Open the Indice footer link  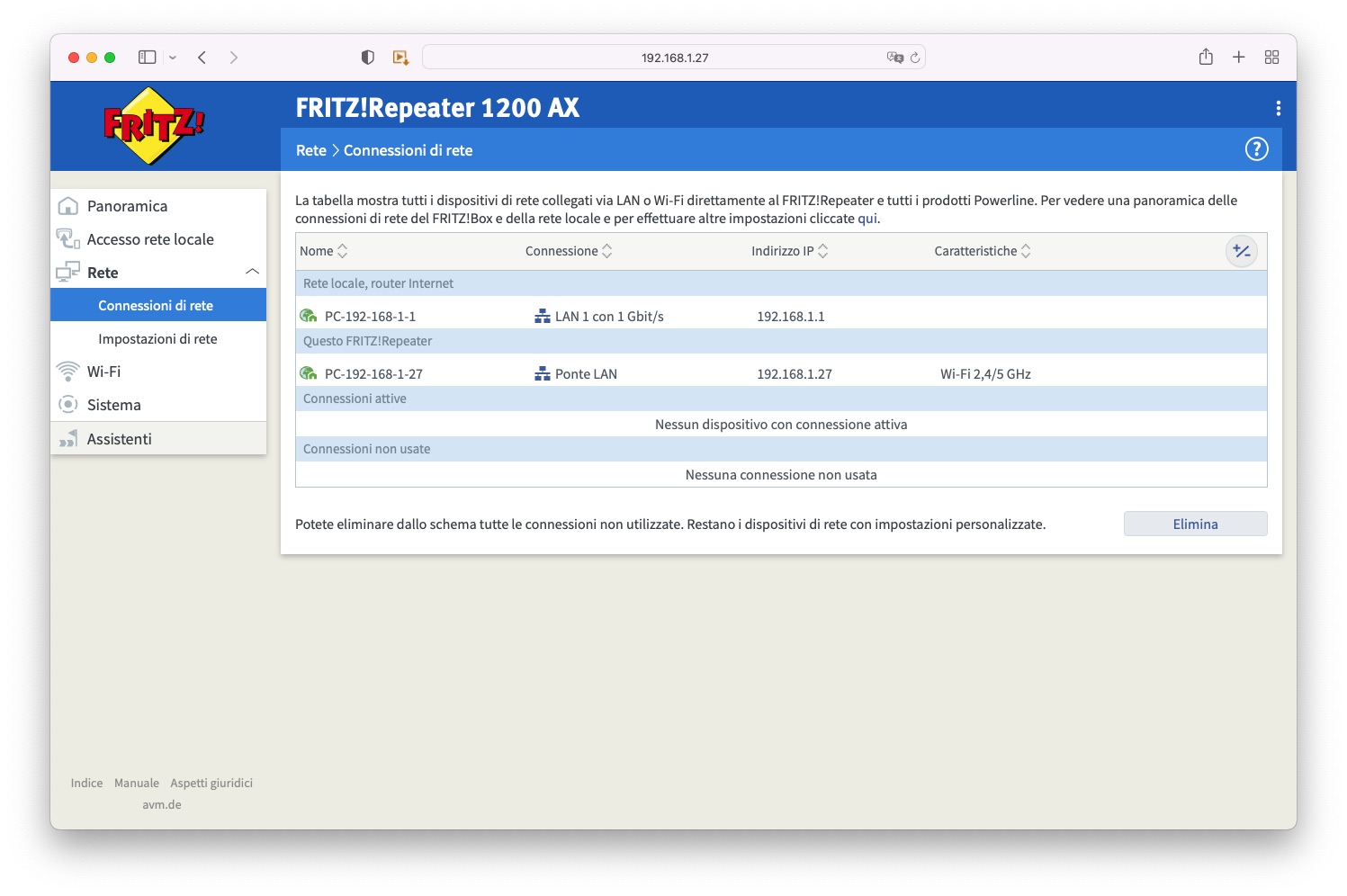coord(86,783)
